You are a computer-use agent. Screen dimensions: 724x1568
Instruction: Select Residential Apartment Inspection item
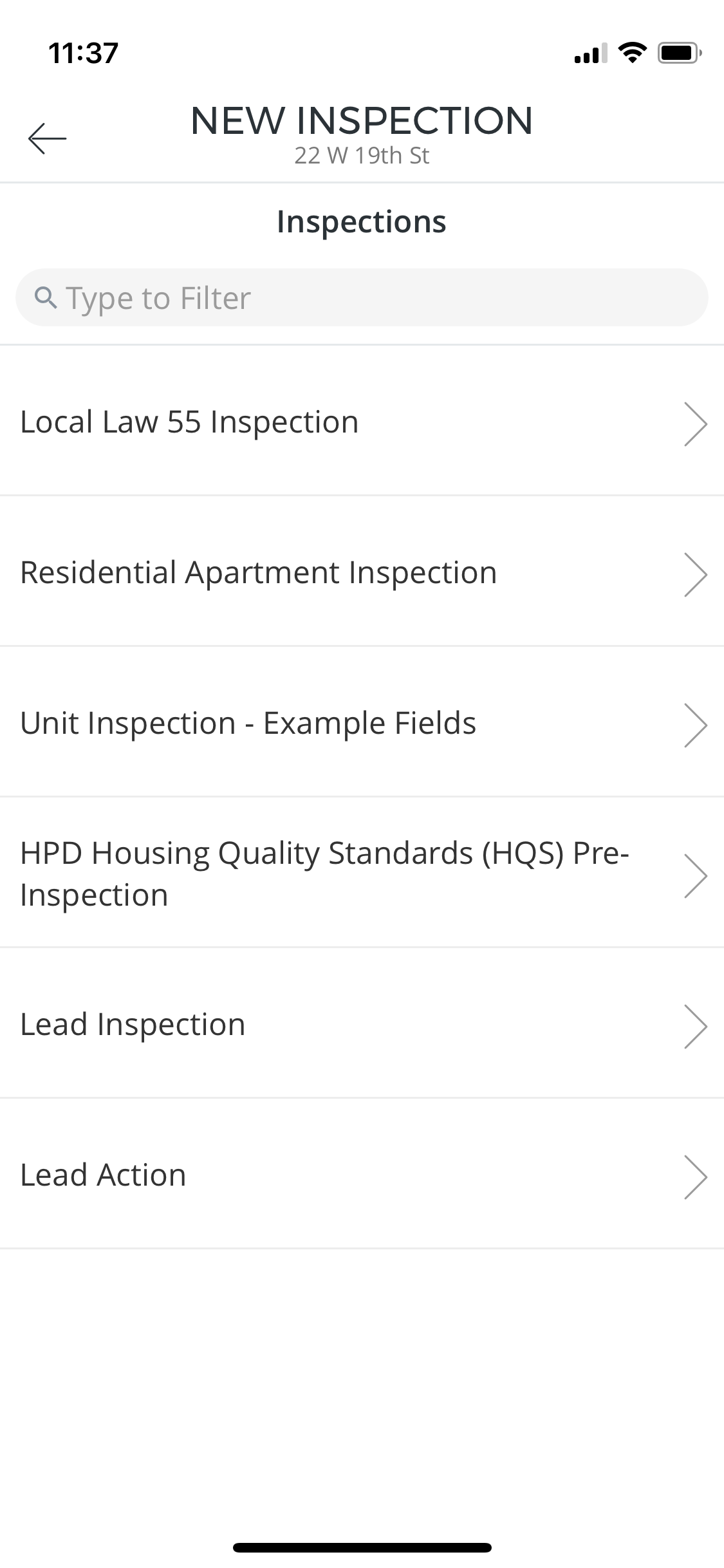coord(362,572)
